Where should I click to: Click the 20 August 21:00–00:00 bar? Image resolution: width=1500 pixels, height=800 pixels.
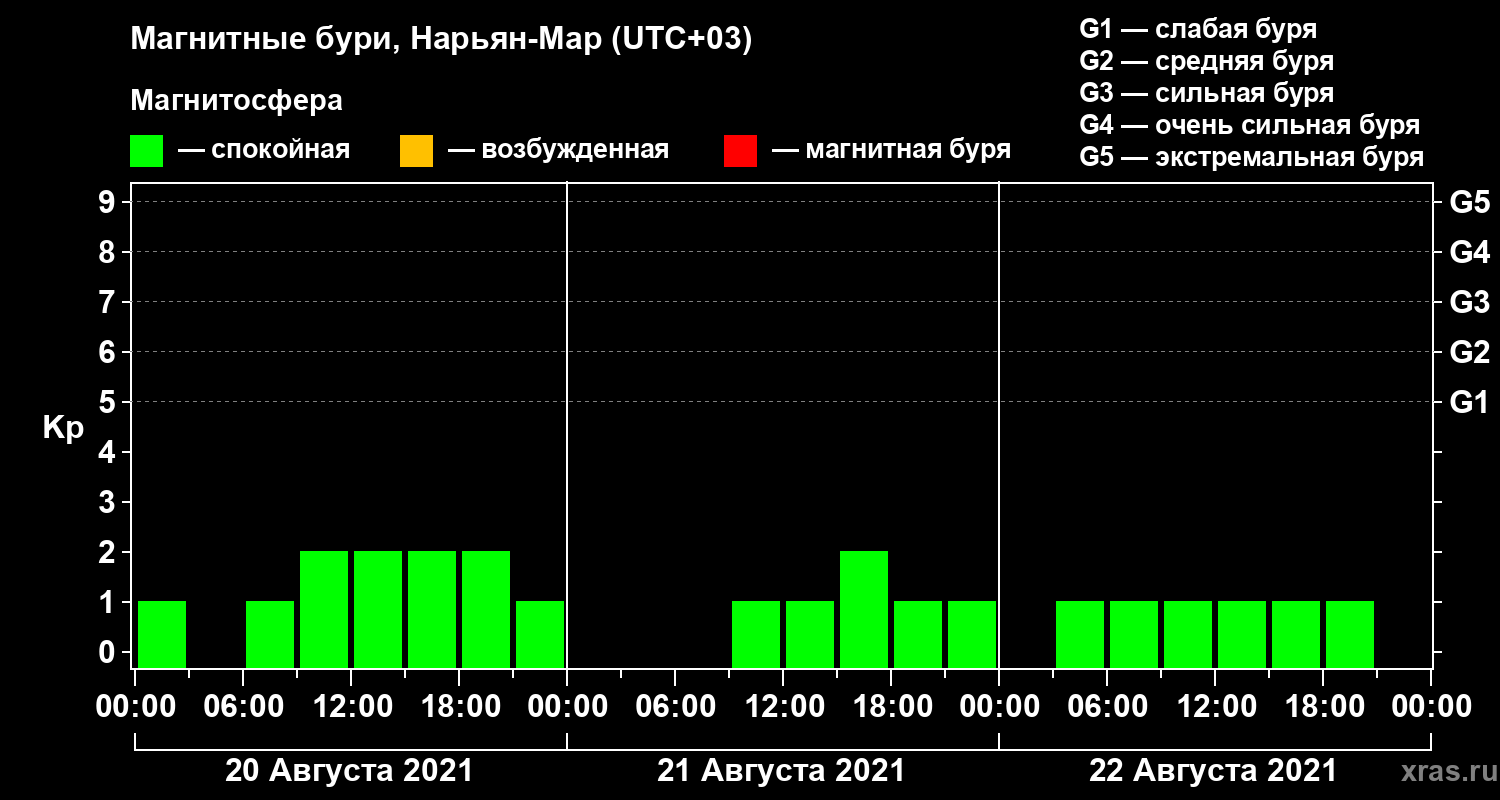[x=540, y=634]
